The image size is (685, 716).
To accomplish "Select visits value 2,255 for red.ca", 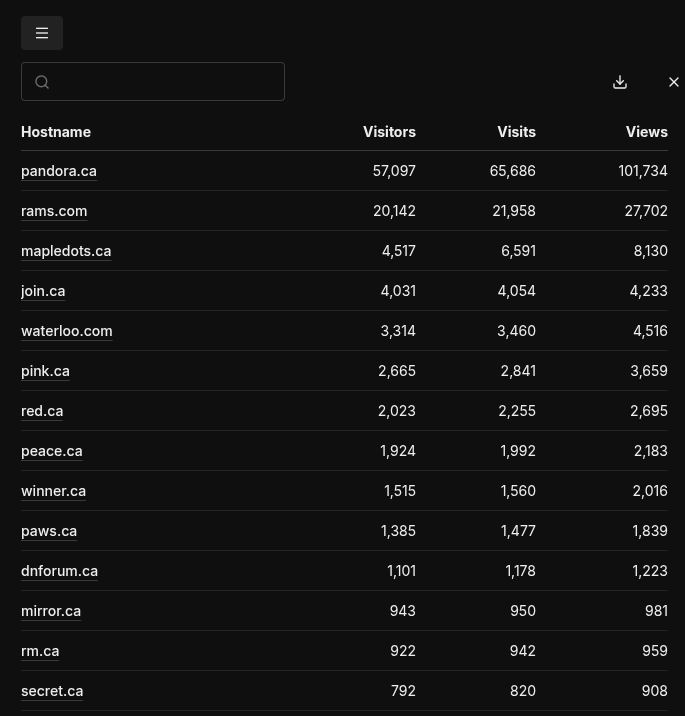I will (517, 411).
